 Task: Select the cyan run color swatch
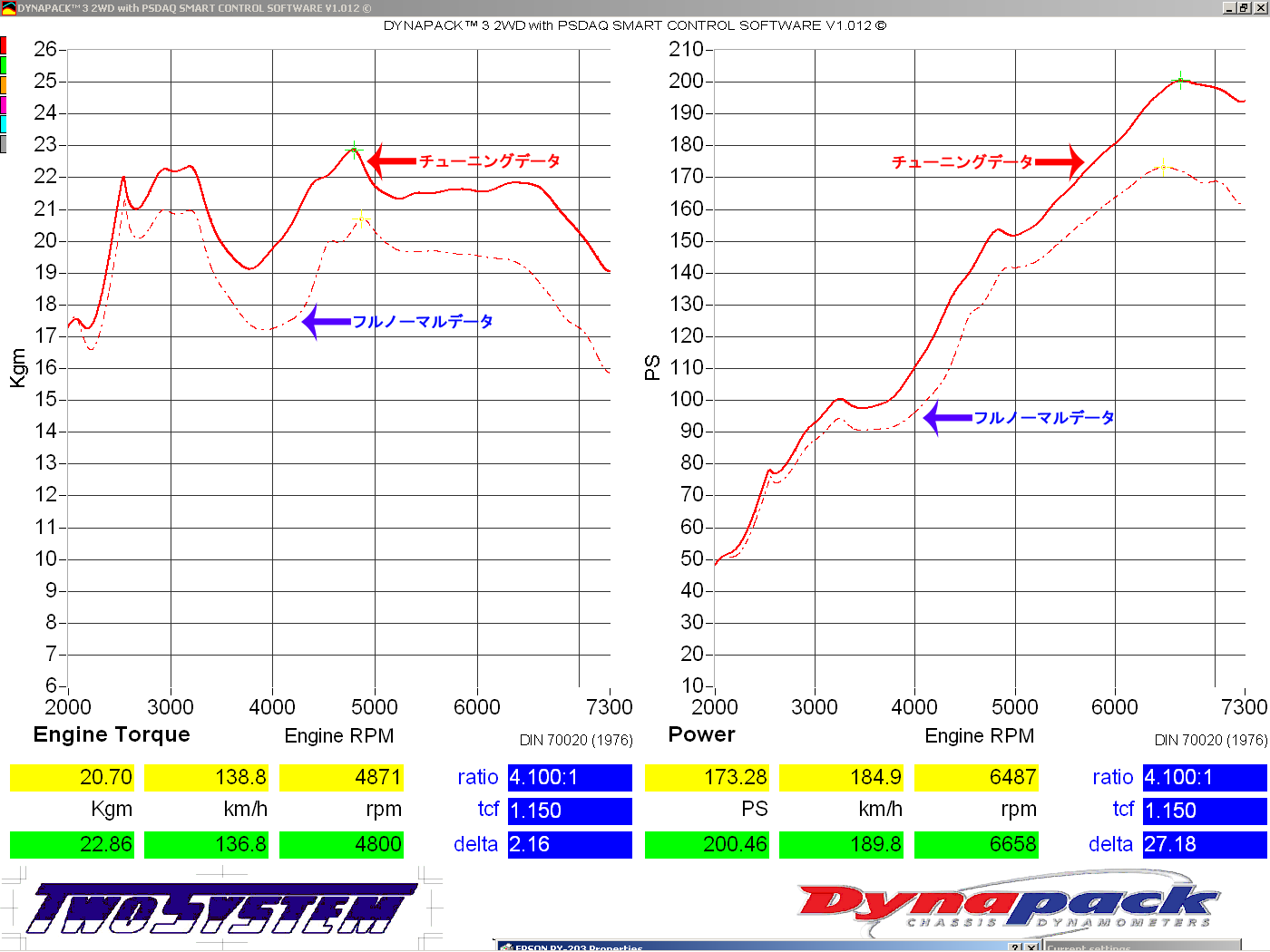[x=4, y=124]
